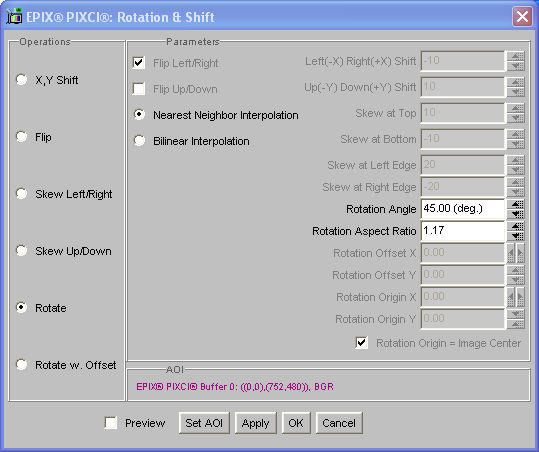Image resolution: width=539 pixels, height=452 pixels.
Task: Decrease Rotation Aspect Ratio with down arrow
Action: [516, 236]
